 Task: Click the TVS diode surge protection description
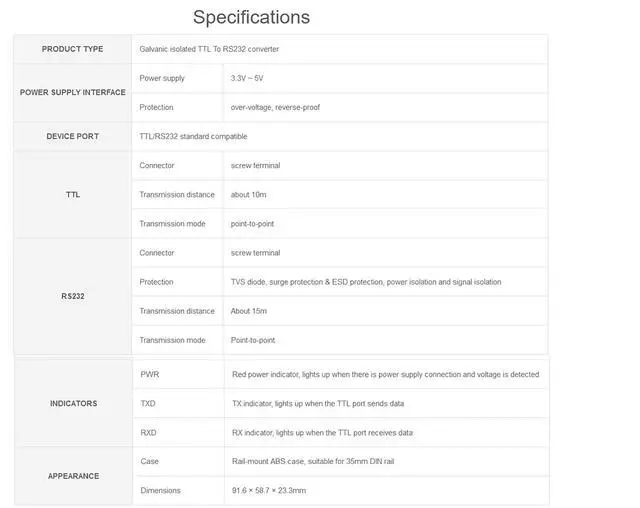(x=366, y=282)
